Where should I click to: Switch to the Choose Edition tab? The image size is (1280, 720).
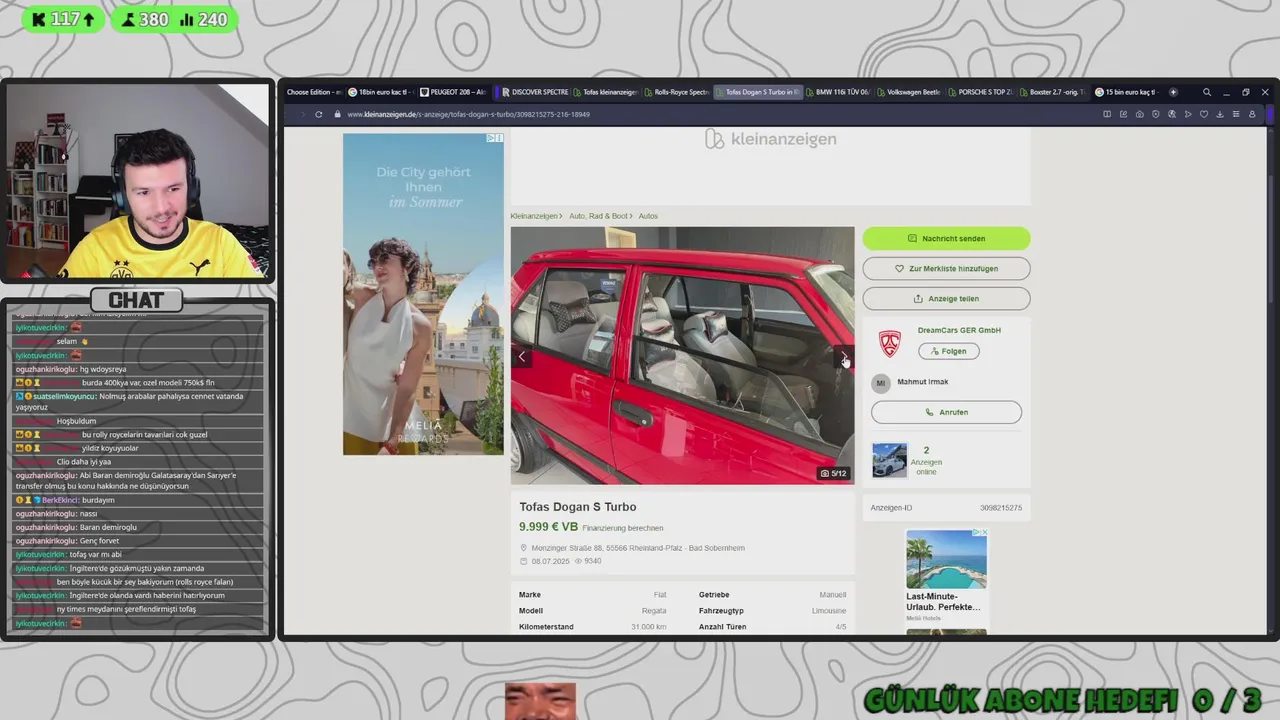(313, 92)
